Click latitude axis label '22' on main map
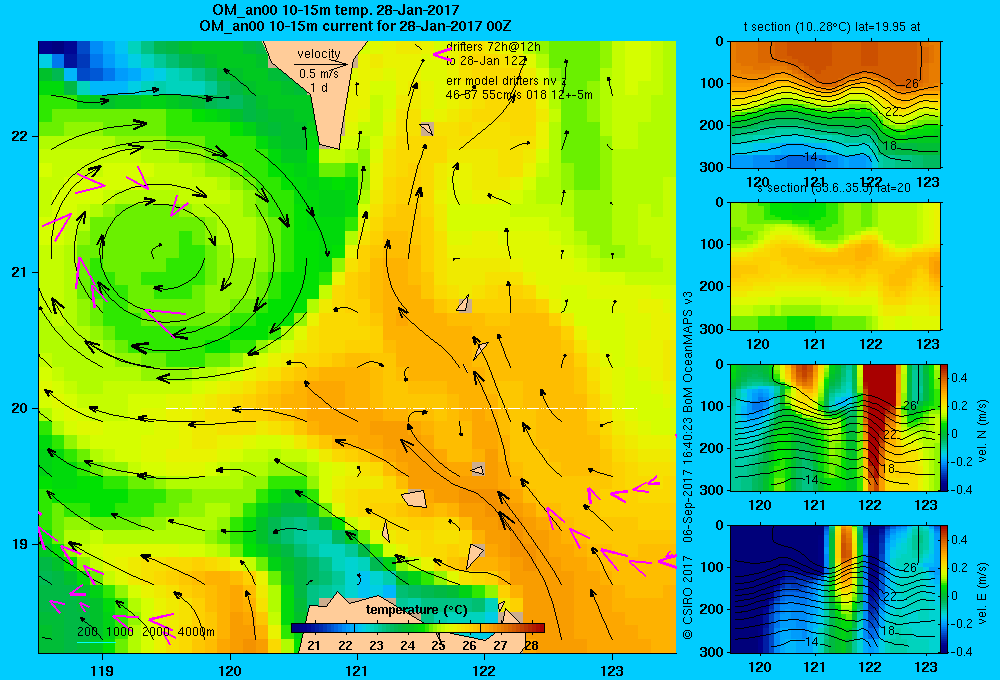This screenshot has width=1000, height=680. (19, 136)
